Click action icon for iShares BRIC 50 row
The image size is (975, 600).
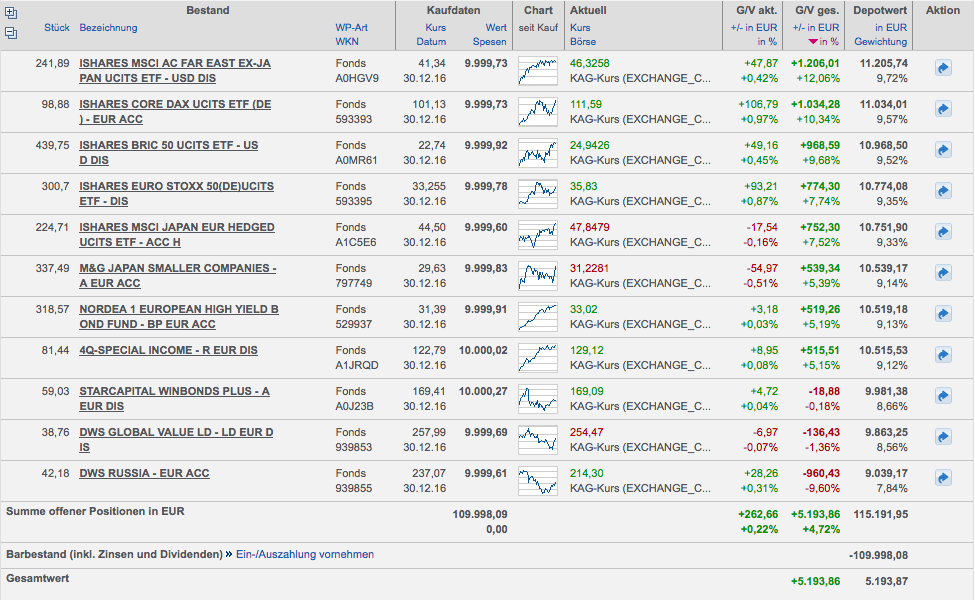942,149
